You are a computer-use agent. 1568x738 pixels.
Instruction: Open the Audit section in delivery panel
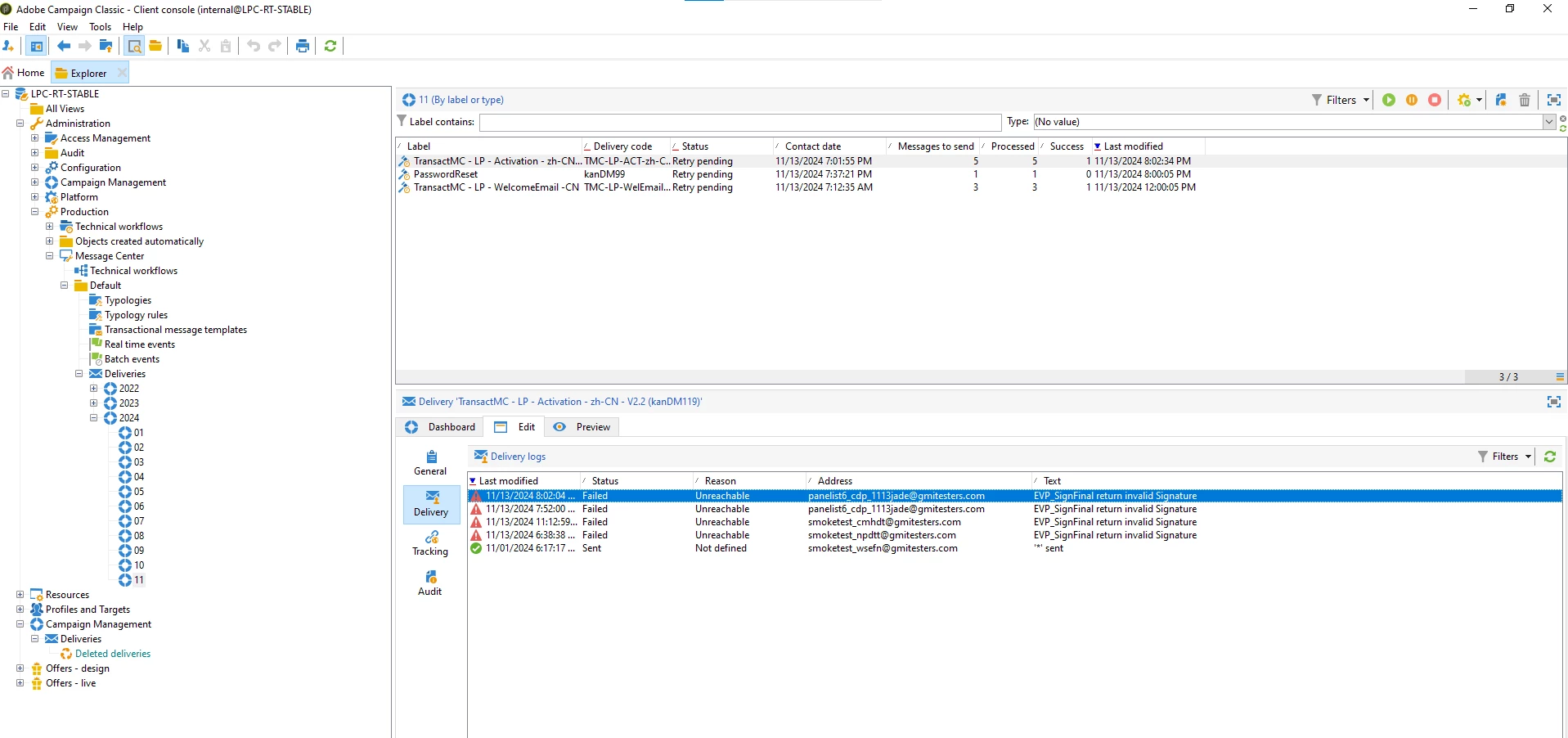tap(431, 583)
